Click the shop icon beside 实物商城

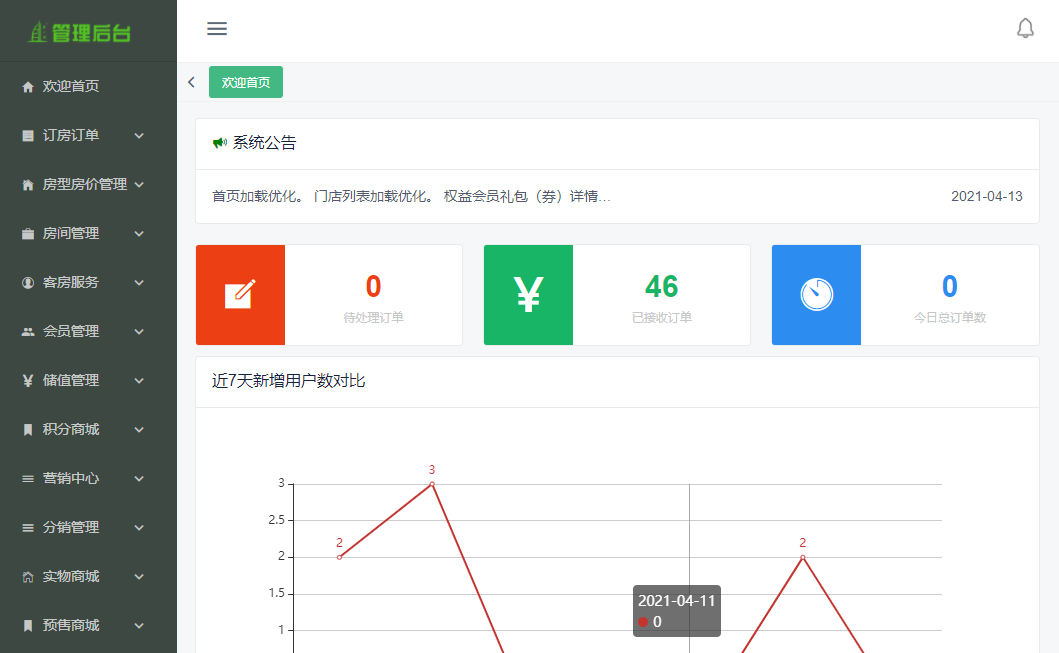click(28, 577)
